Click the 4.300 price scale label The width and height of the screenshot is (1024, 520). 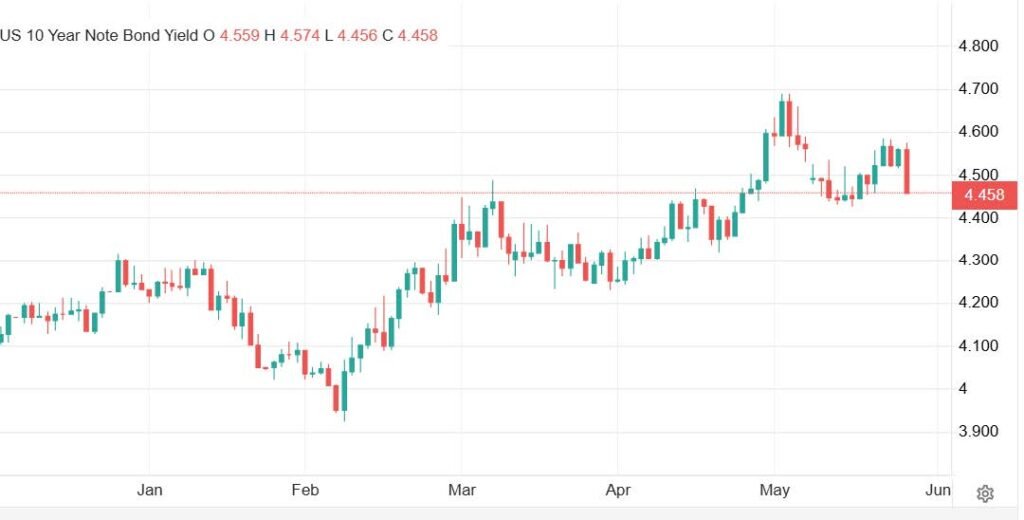pyautogui.click(x=978, y=260)
